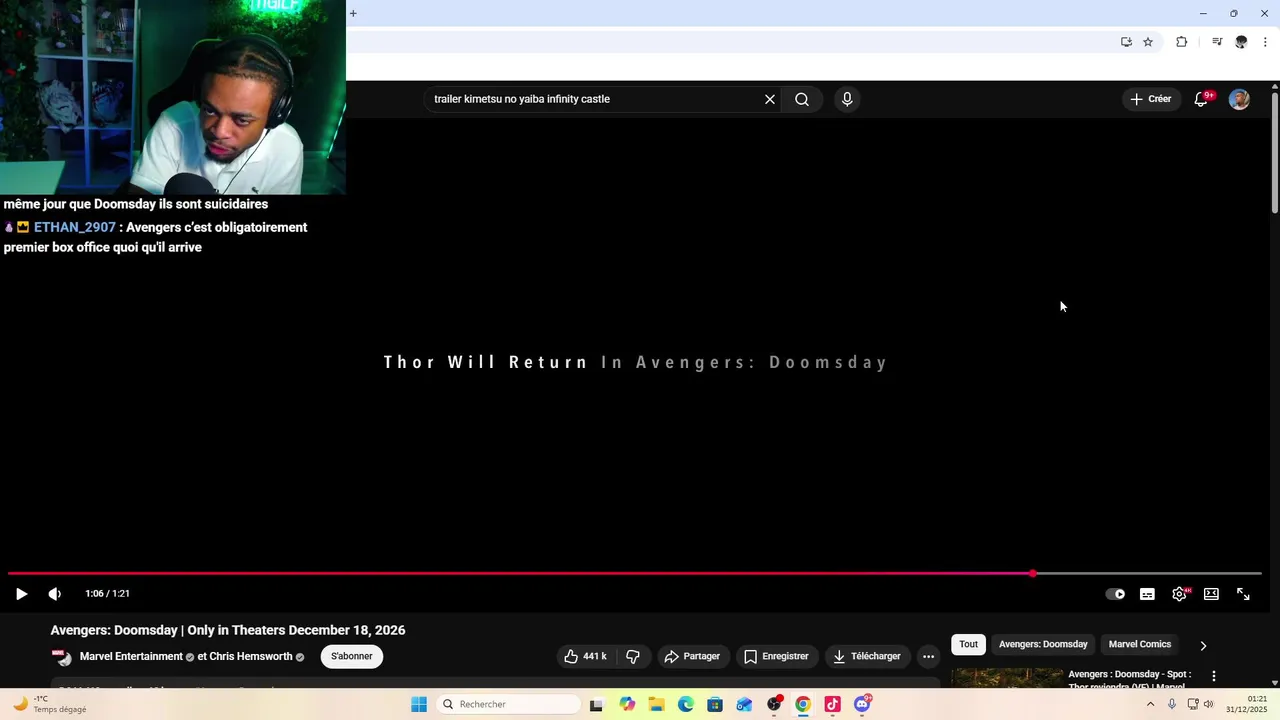The image size is (1280, 720).
Task: Open Chrome profile avatar
Action: click(x=1241, y=42)
